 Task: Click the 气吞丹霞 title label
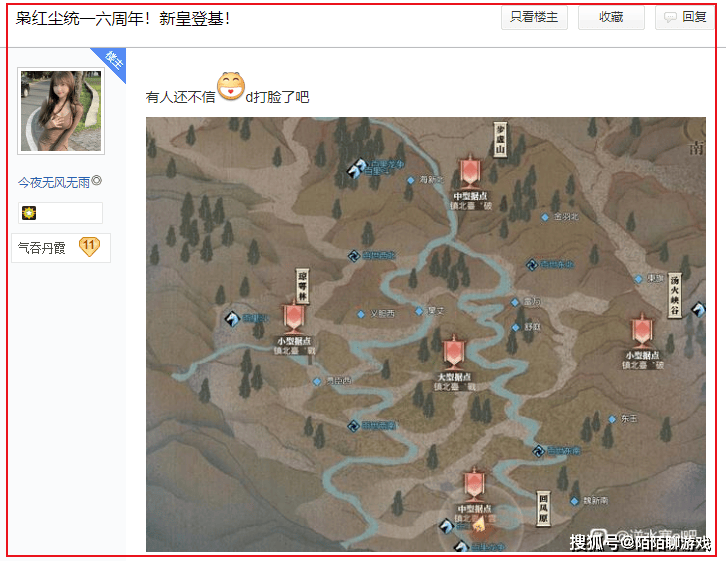click(x=42, y=248)
